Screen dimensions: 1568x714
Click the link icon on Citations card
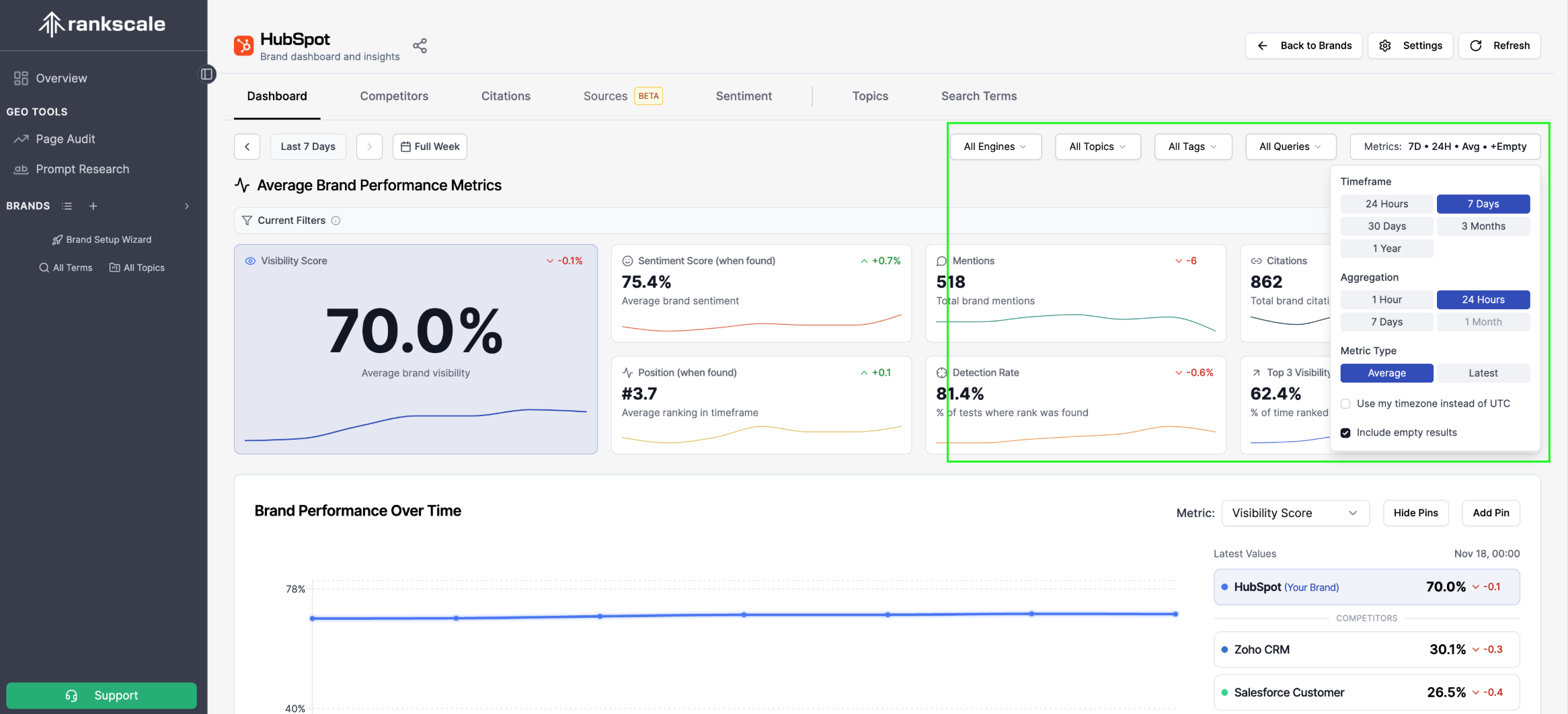pos(1256,261)
